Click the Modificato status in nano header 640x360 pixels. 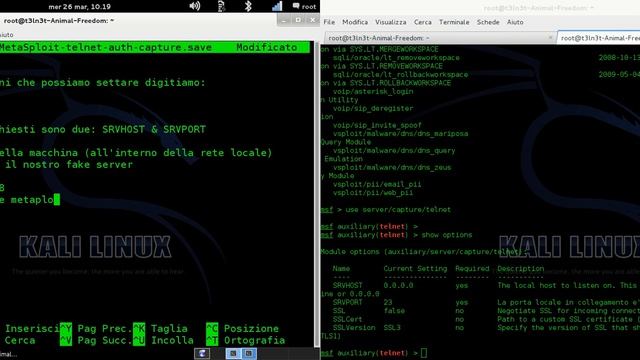coord(267,48)
